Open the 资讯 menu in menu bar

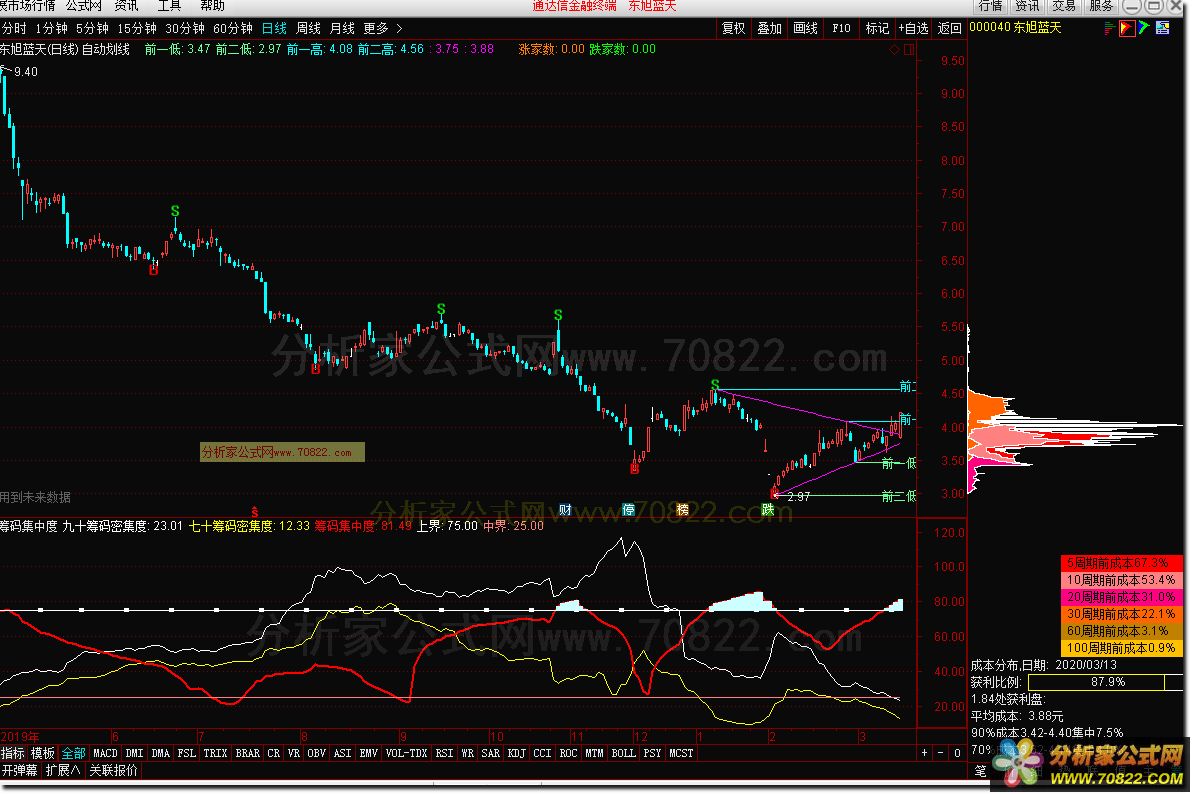[126, 6]
